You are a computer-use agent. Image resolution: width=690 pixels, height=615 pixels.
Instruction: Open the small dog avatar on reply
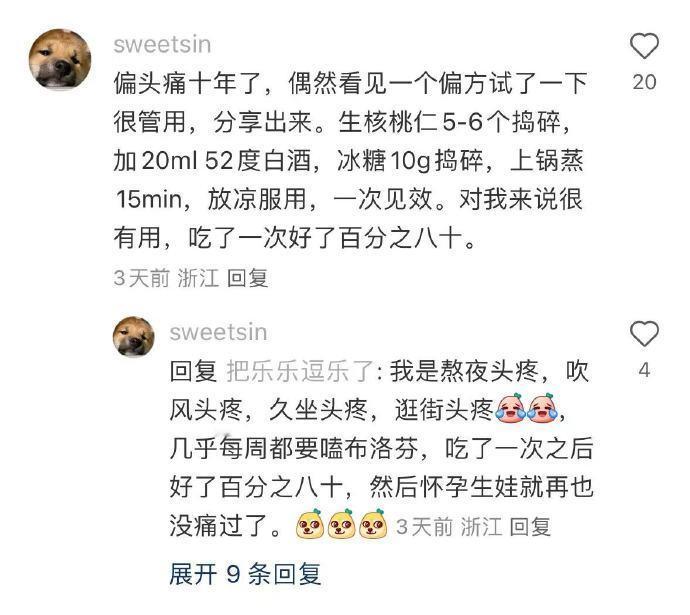[134, 337]
